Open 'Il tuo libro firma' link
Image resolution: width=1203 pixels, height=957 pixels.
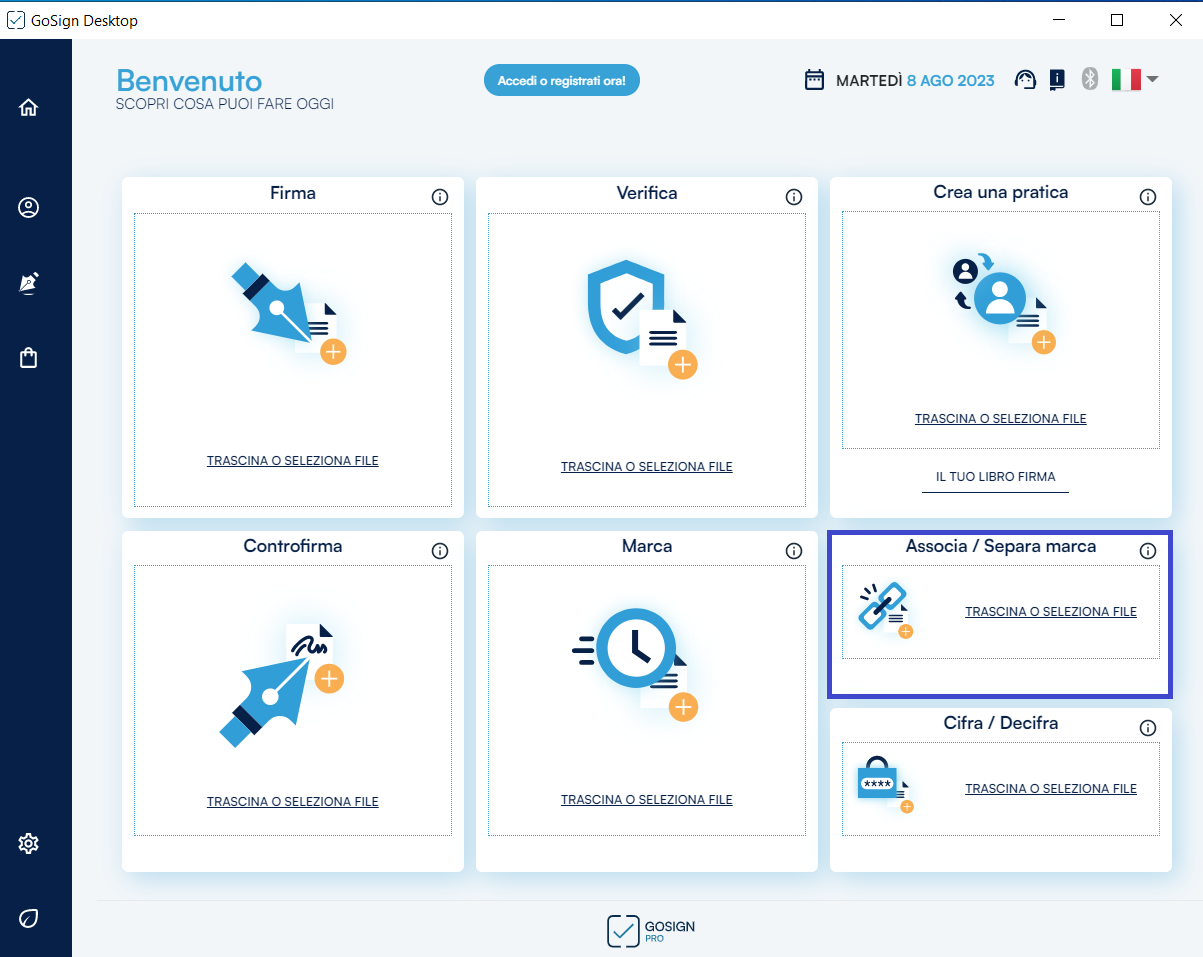click(995, 477)
